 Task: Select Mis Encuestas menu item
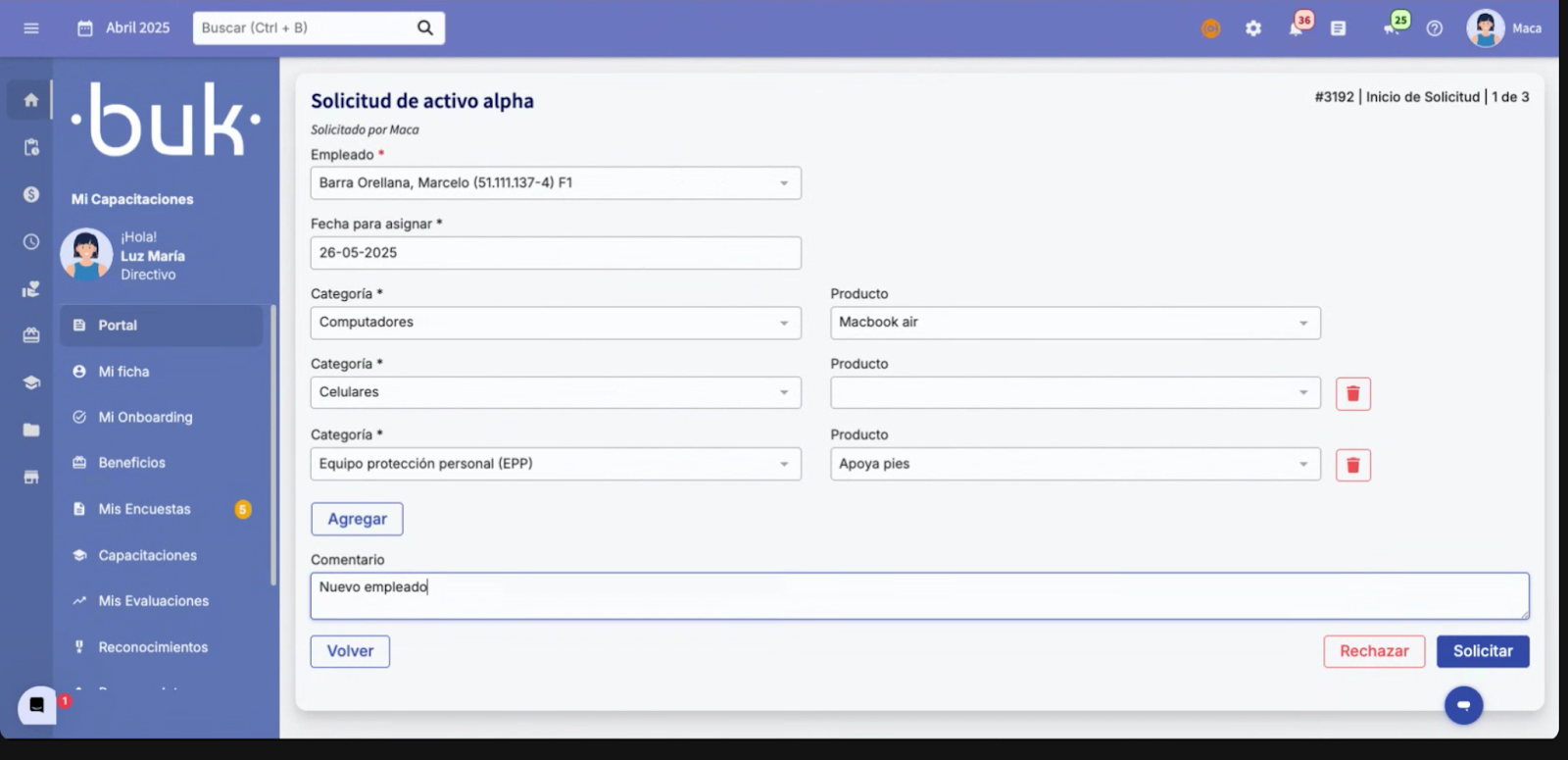pyautogui.click(x=144, y=509)
